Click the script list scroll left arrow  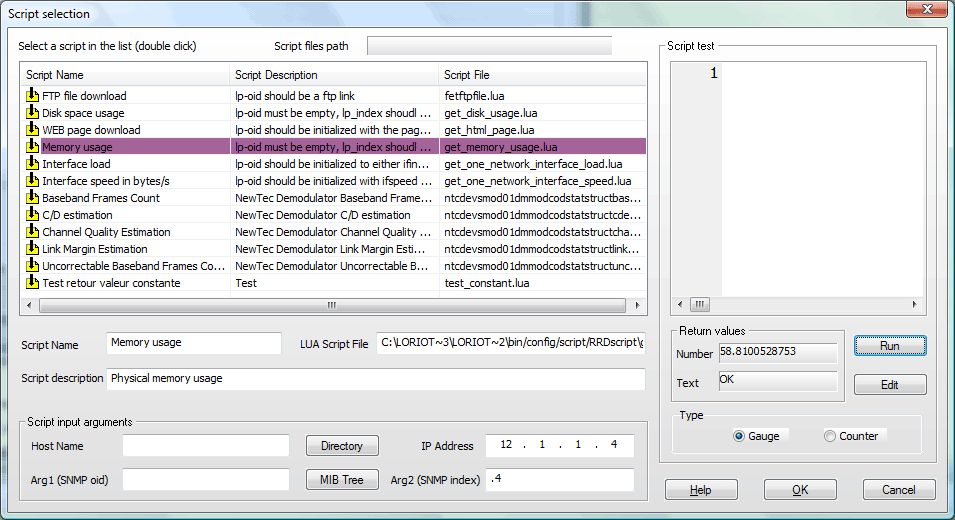(29, 305)
